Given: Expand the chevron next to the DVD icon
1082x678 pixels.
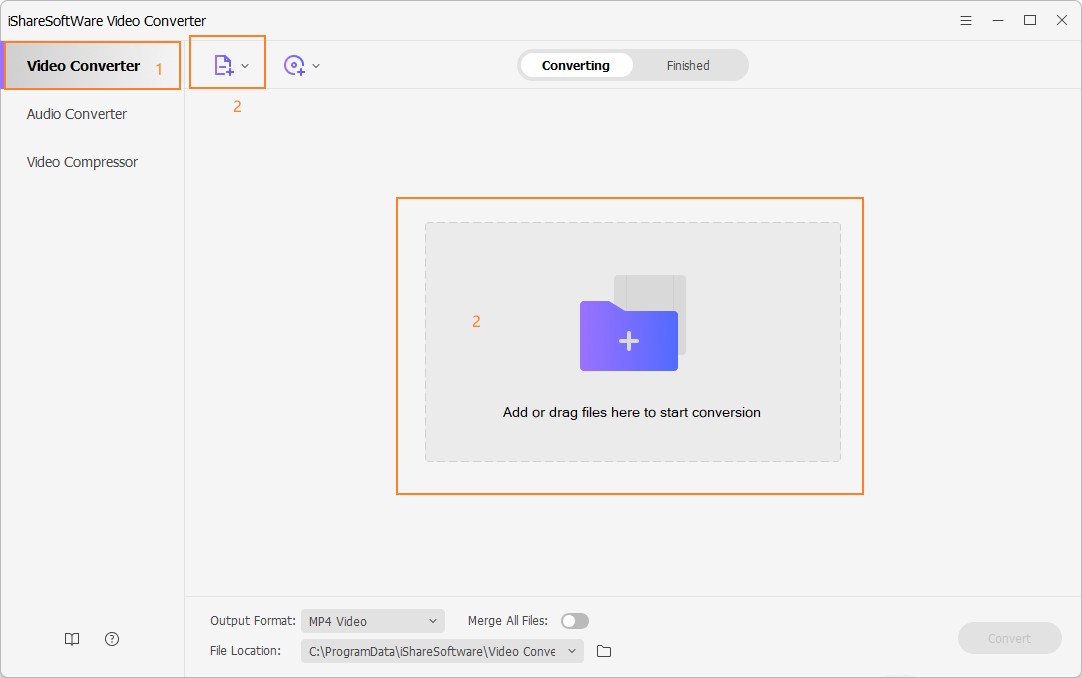Looking at the screenshot, I should (315, 64).
